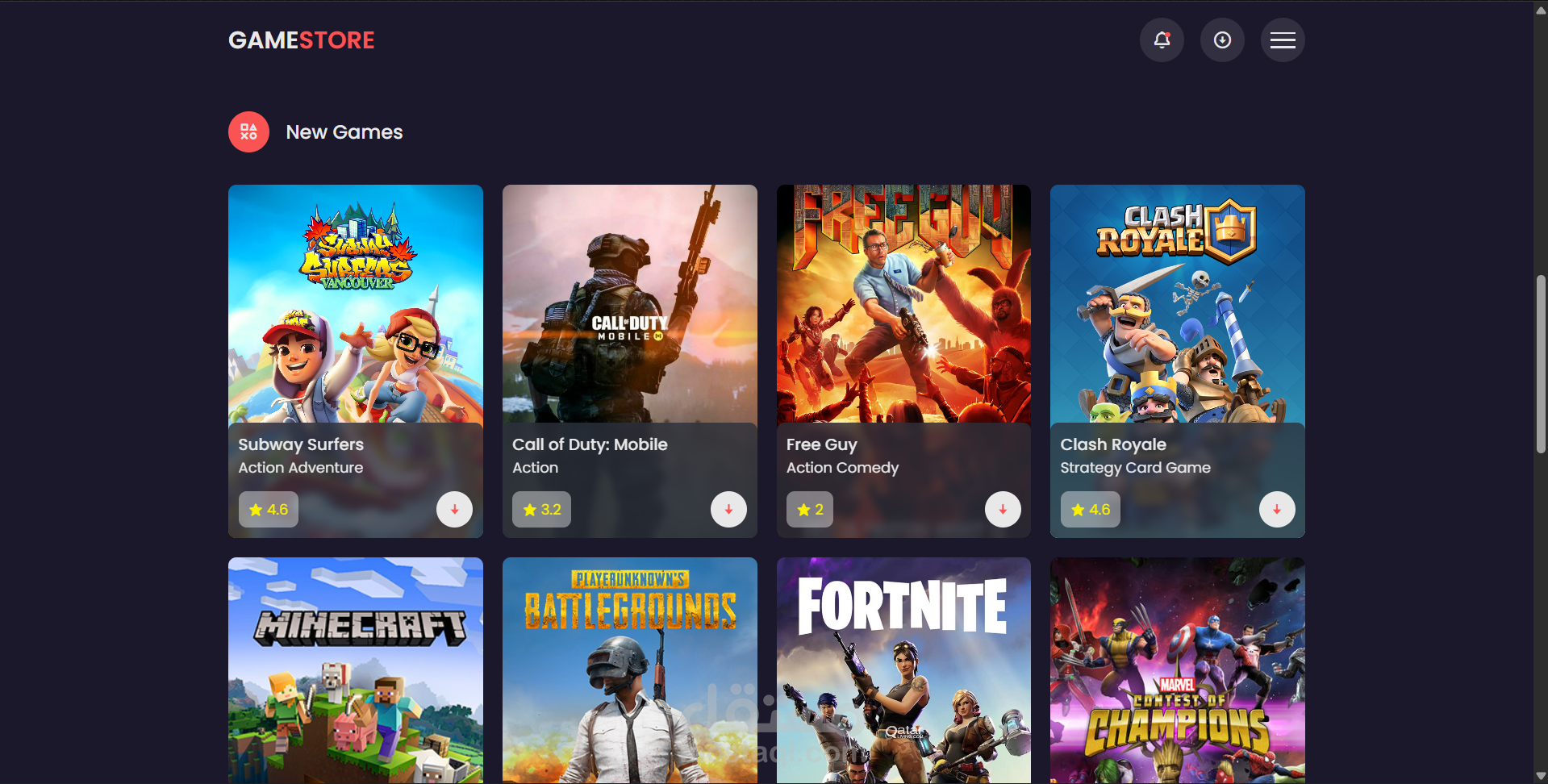
Task: Open the Minecraft game card
Action: (356, 670)
